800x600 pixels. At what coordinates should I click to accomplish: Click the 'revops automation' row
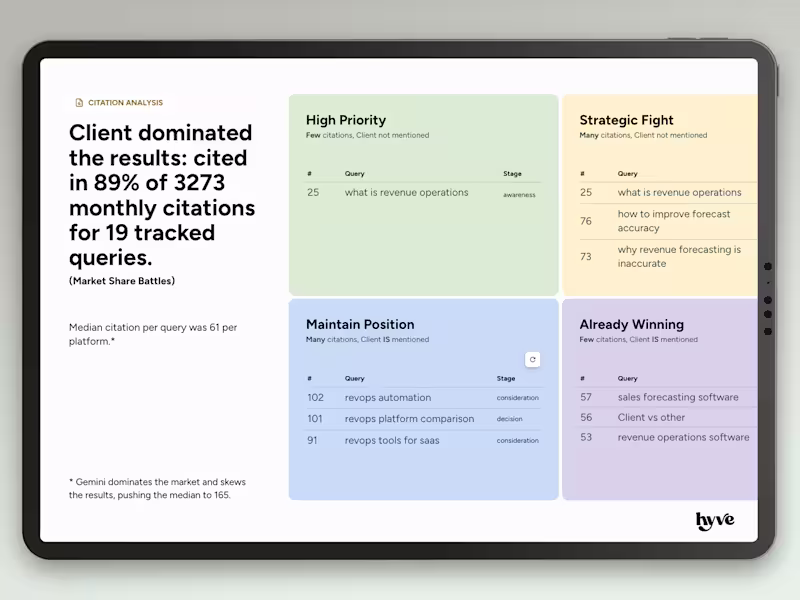pyautogui.click(x=386, y=397)
